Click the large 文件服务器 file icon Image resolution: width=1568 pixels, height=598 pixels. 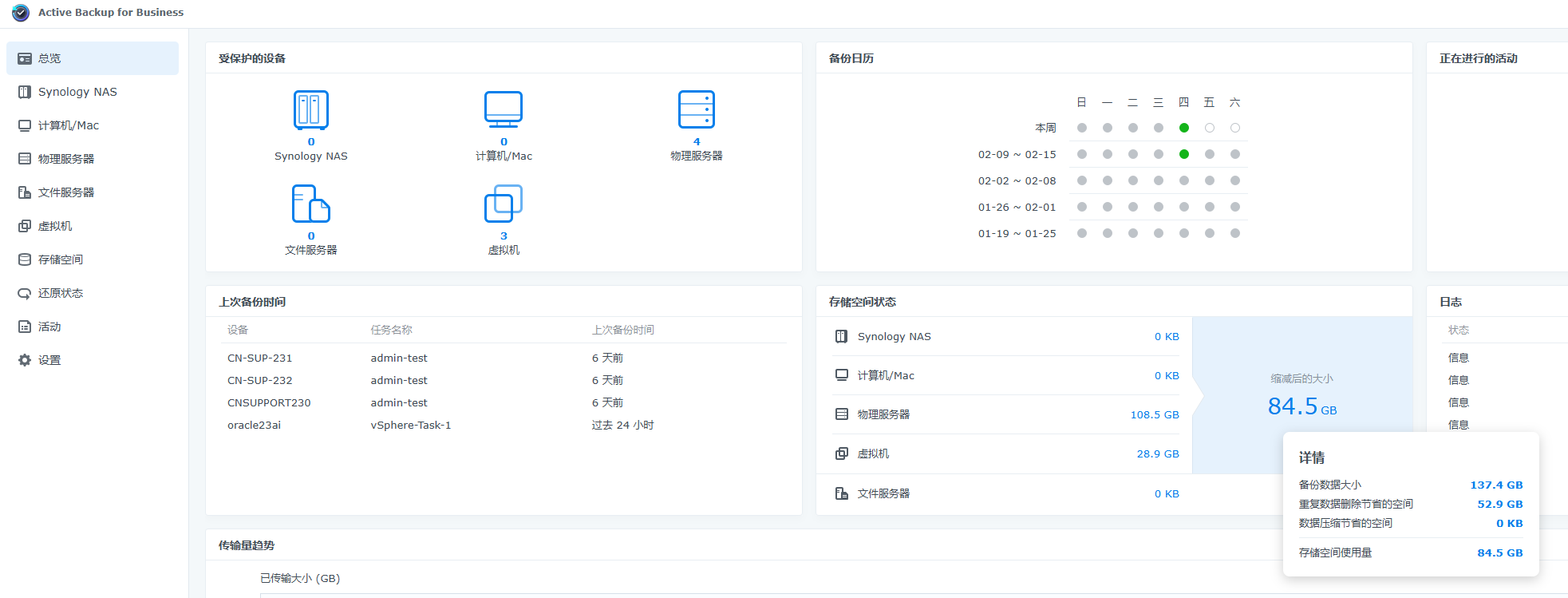coord(311,204)
